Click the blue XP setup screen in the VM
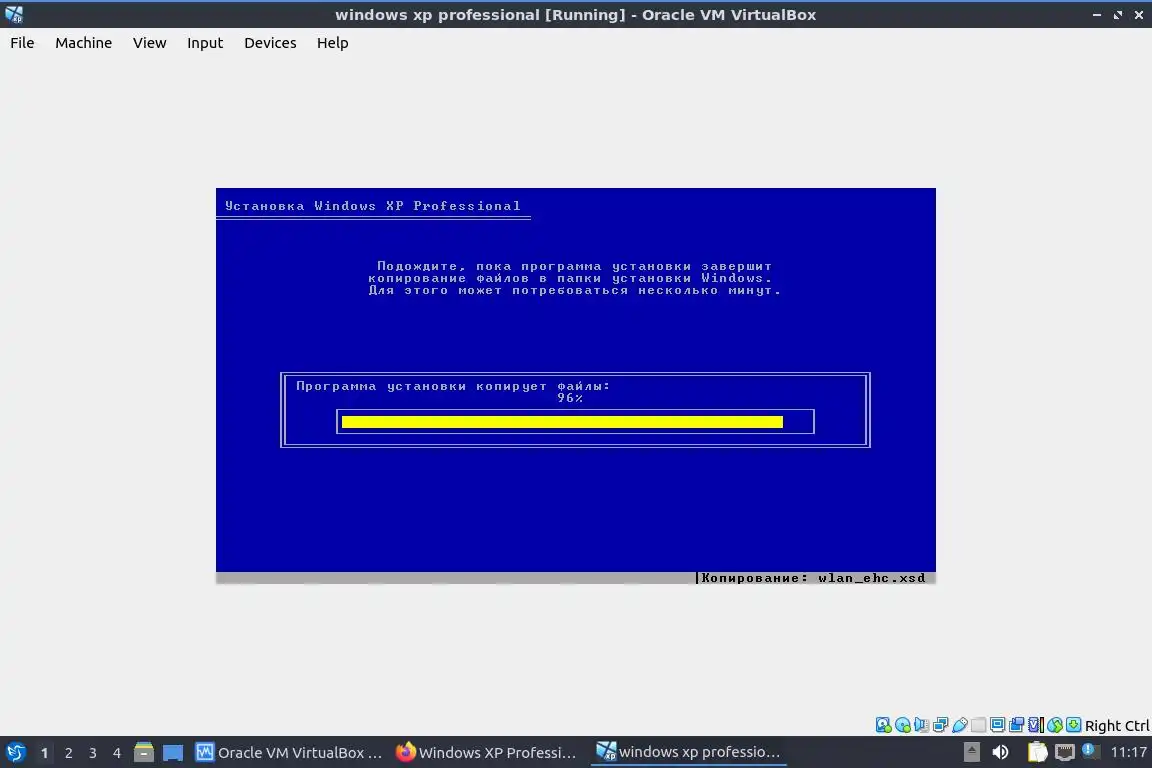The image size is (1152, 768). click(575, 386)
